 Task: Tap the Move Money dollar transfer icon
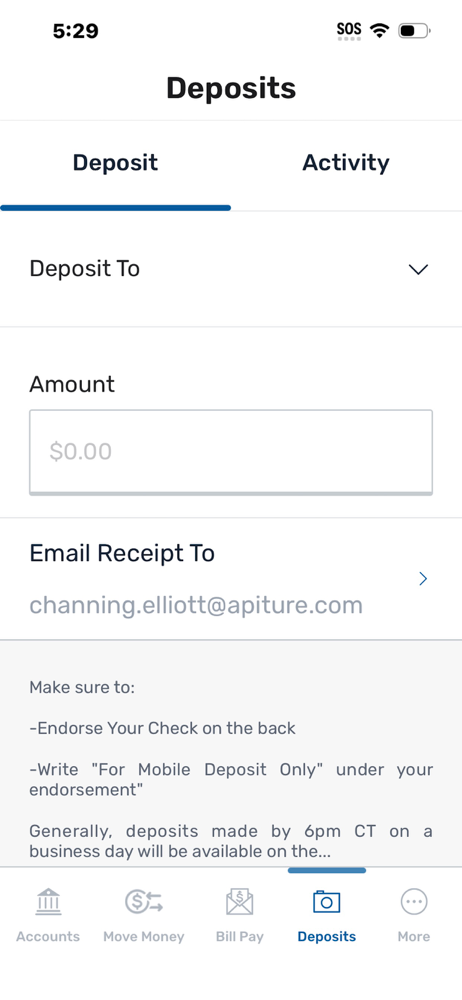click(144, 902)
